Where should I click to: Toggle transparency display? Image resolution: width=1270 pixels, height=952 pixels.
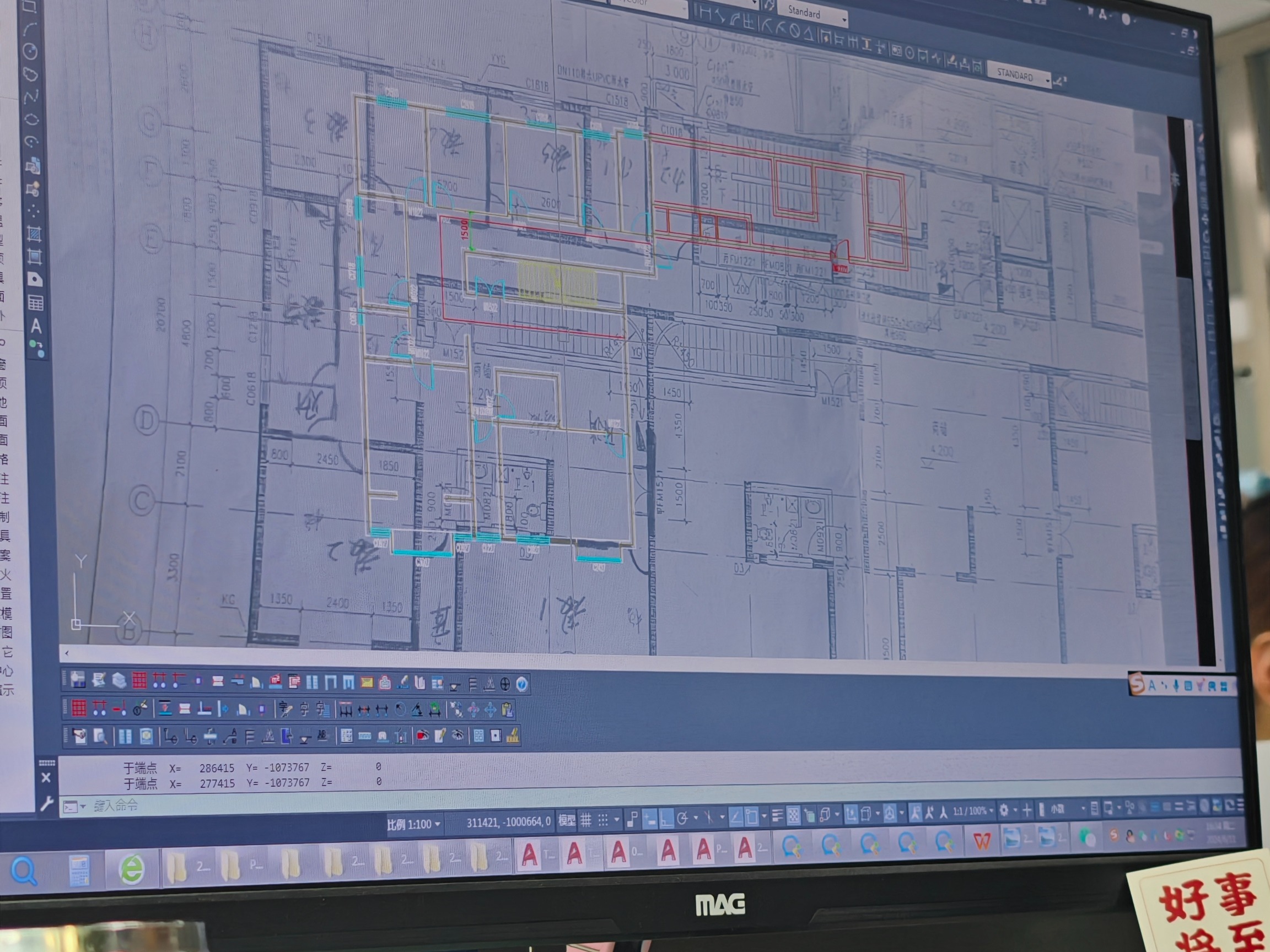tap(793, 815)
